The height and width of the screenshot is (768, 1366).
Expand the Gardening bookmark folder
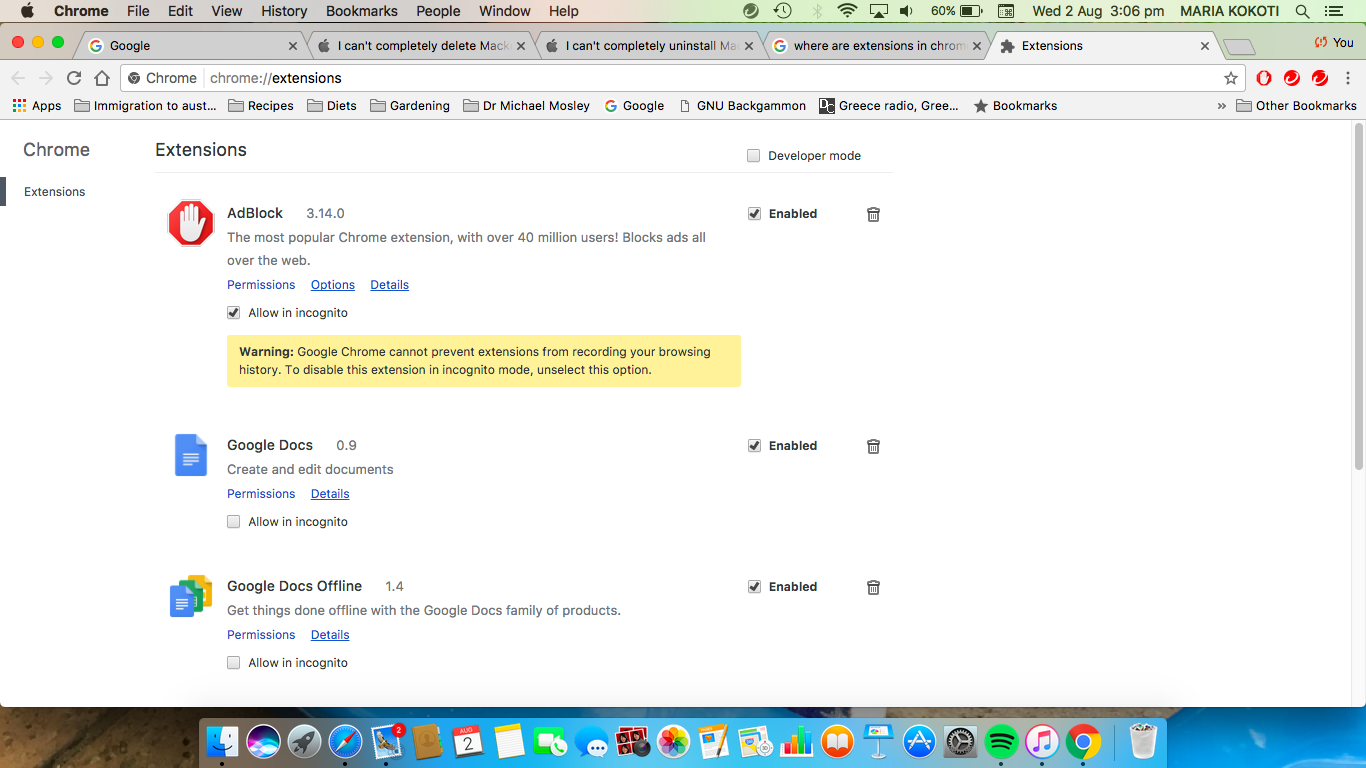(x=410, y=105)
